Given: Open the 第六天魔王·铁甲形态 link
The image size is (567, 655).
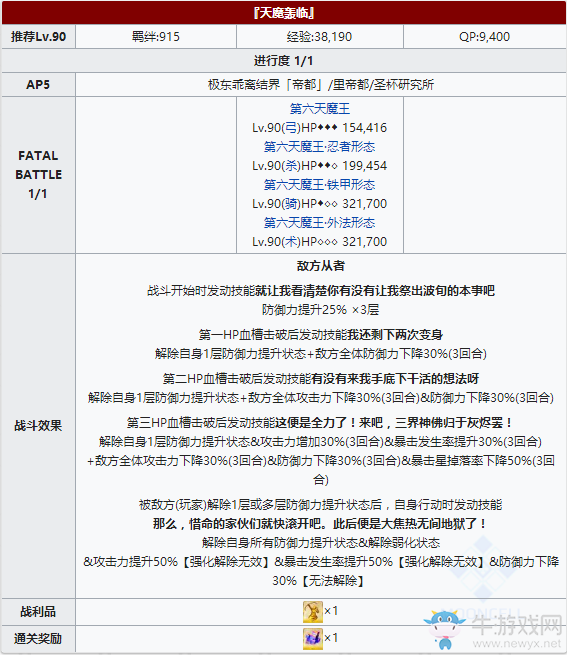Looking at the screenshot, I should click(x=320, y=185).
